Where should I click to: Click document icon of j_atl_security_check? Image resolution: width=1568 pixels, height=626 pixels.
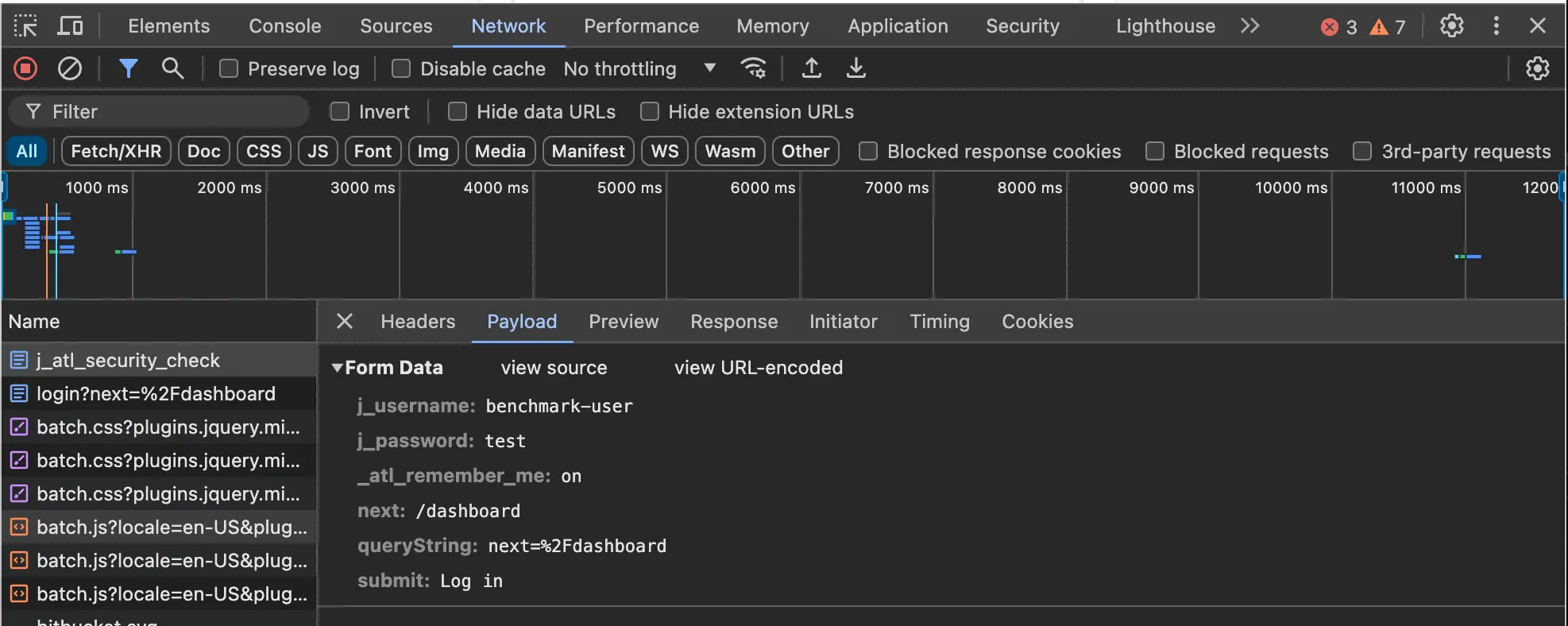[19, 361]
